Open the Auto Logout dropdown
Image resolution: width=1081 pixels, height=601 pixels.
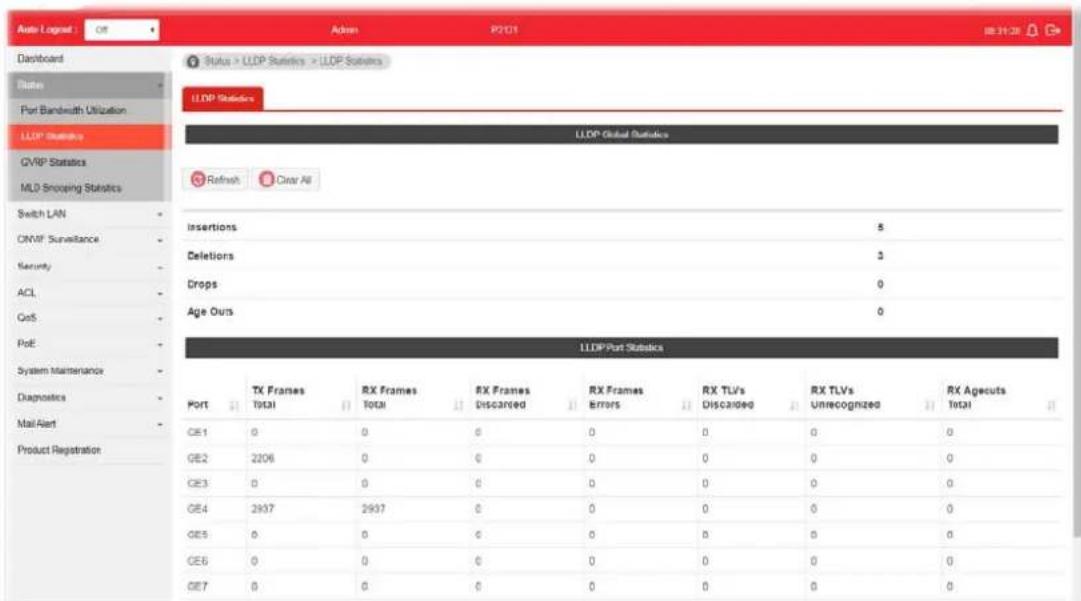click(x=122, y=30)
